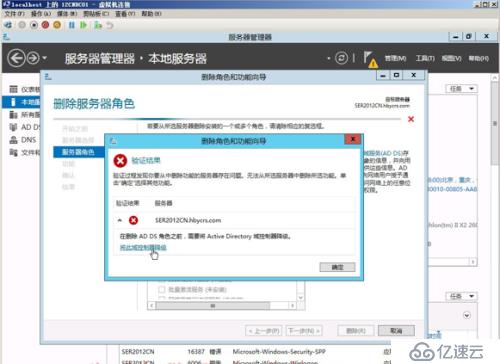Go back in Server Manager
Viewport: 500px width, 364px height.
click(x=16, y=58)
